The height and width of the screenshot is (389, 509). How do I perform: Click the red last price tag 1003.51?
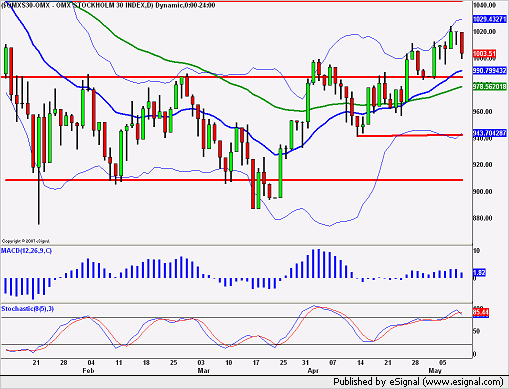(485, 54)
